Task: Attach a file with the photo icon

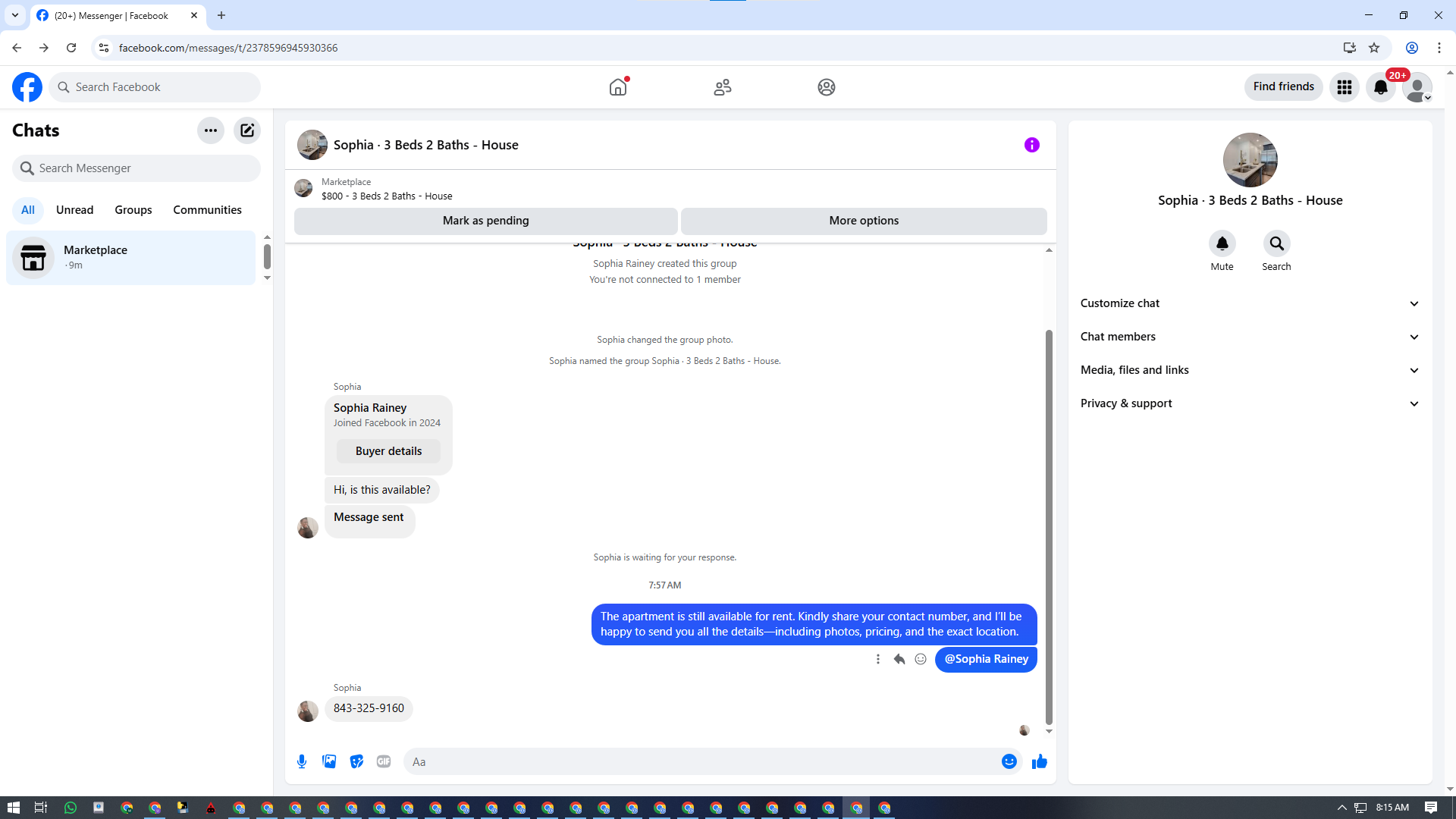Action: [x=329, y=761]
